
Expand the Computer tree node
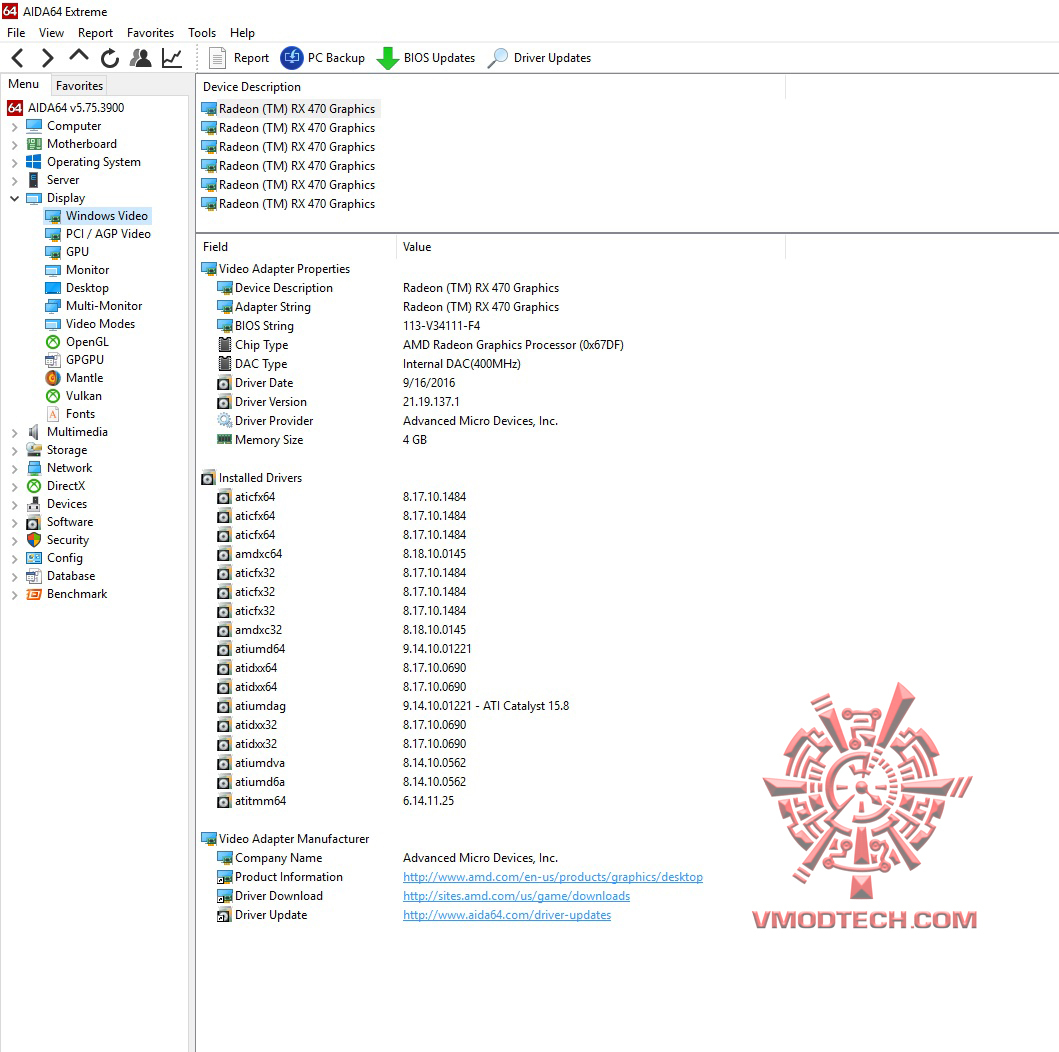tap(14, 126)
